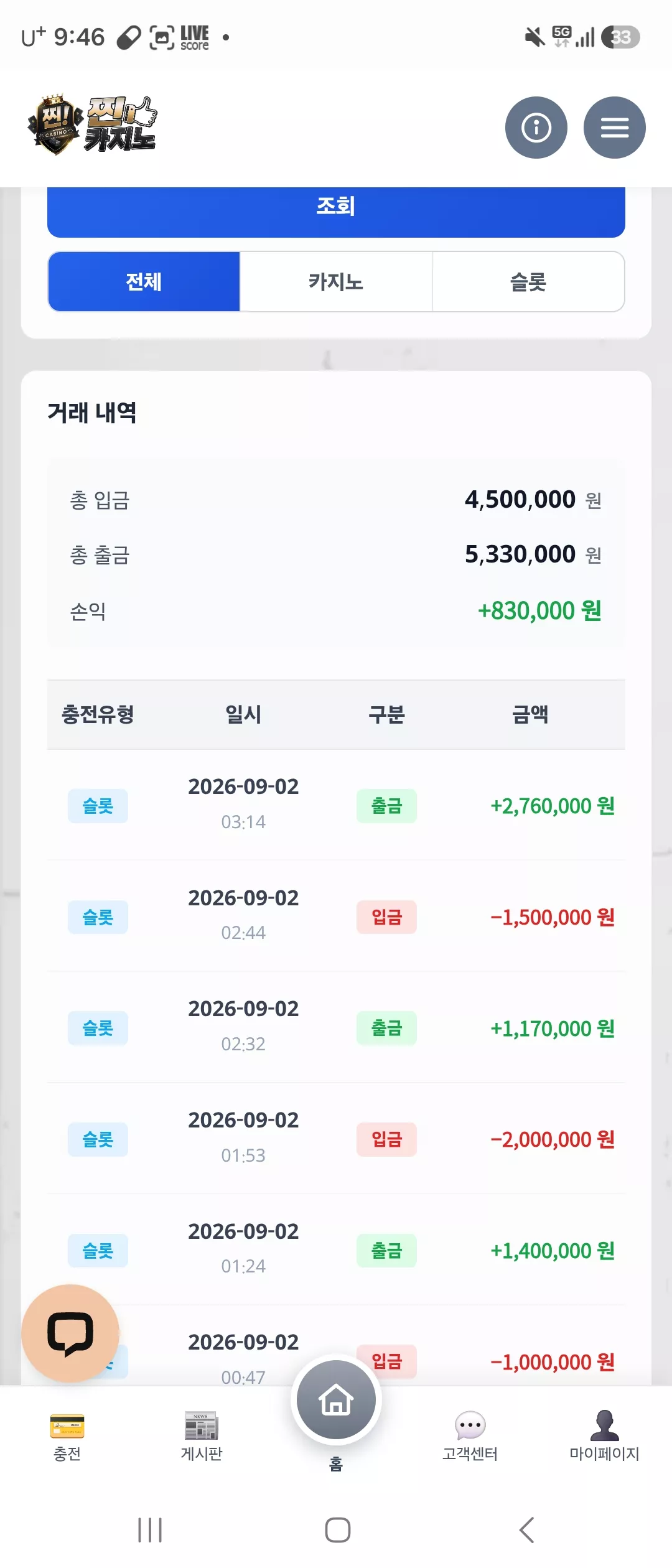
Task: Tap the 슬롯 tag at 01:53 row
Action: point(98,1139)
